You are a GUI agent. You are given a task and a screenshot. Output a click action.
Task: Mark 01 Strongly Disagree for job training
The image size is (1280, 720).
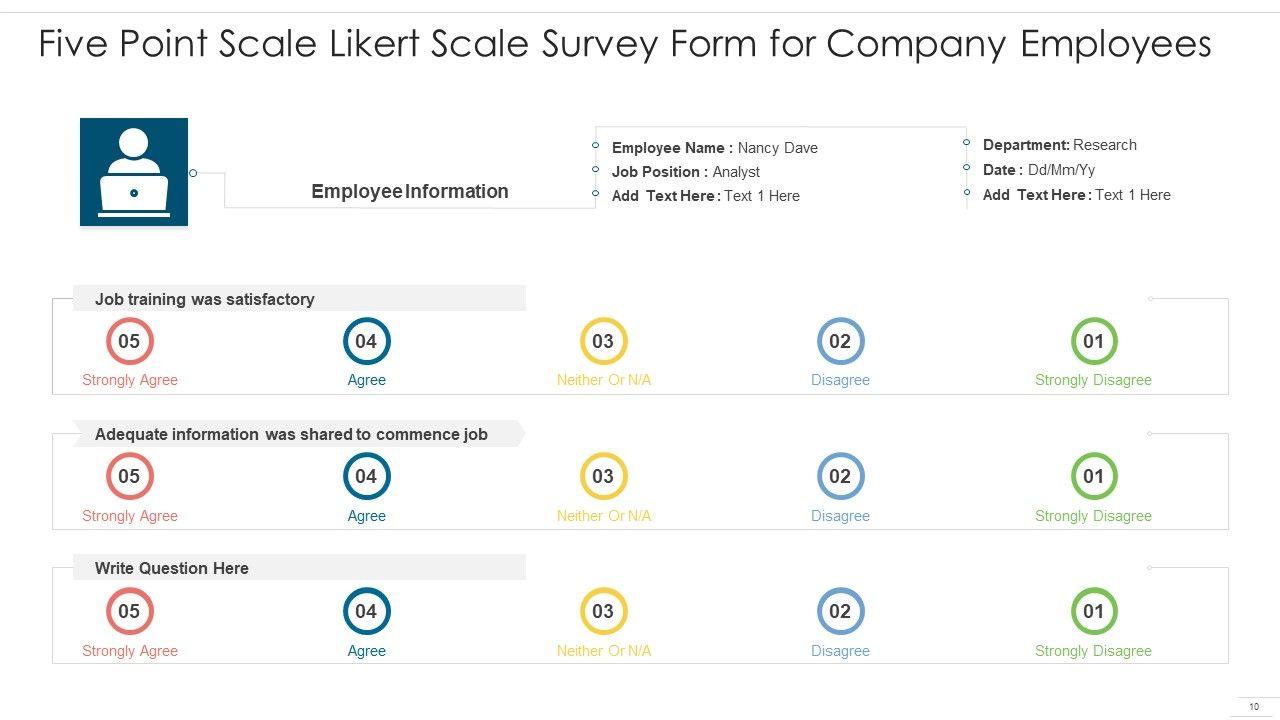click(x=1093, y=342)
